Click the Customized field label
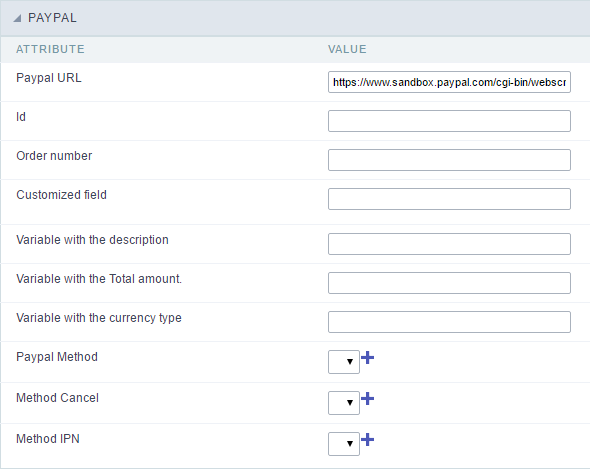Image resolution: width=590 pixels, height=469 pixels. coord(61,195)
